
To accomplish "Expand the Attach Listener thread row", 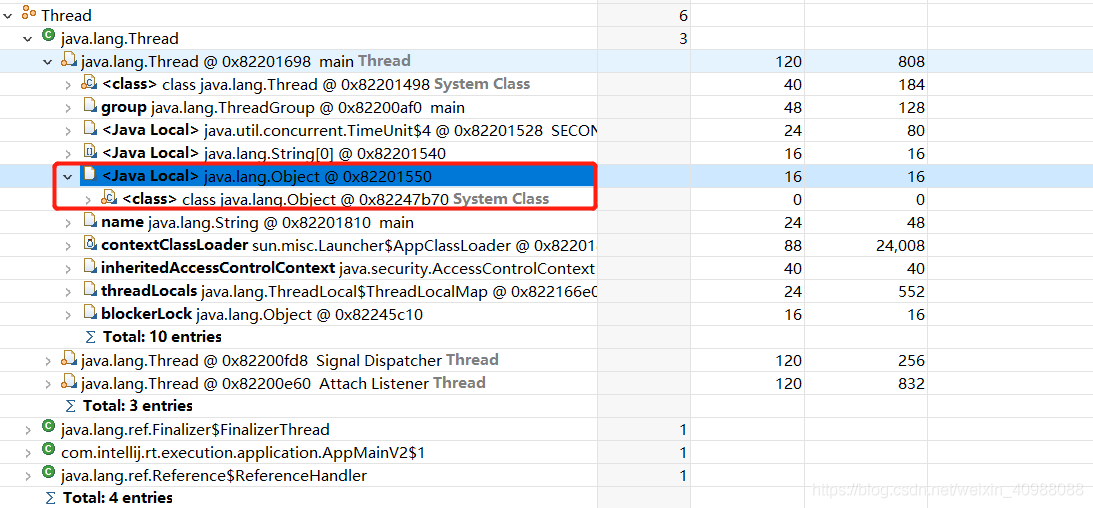I will (48, 384).
